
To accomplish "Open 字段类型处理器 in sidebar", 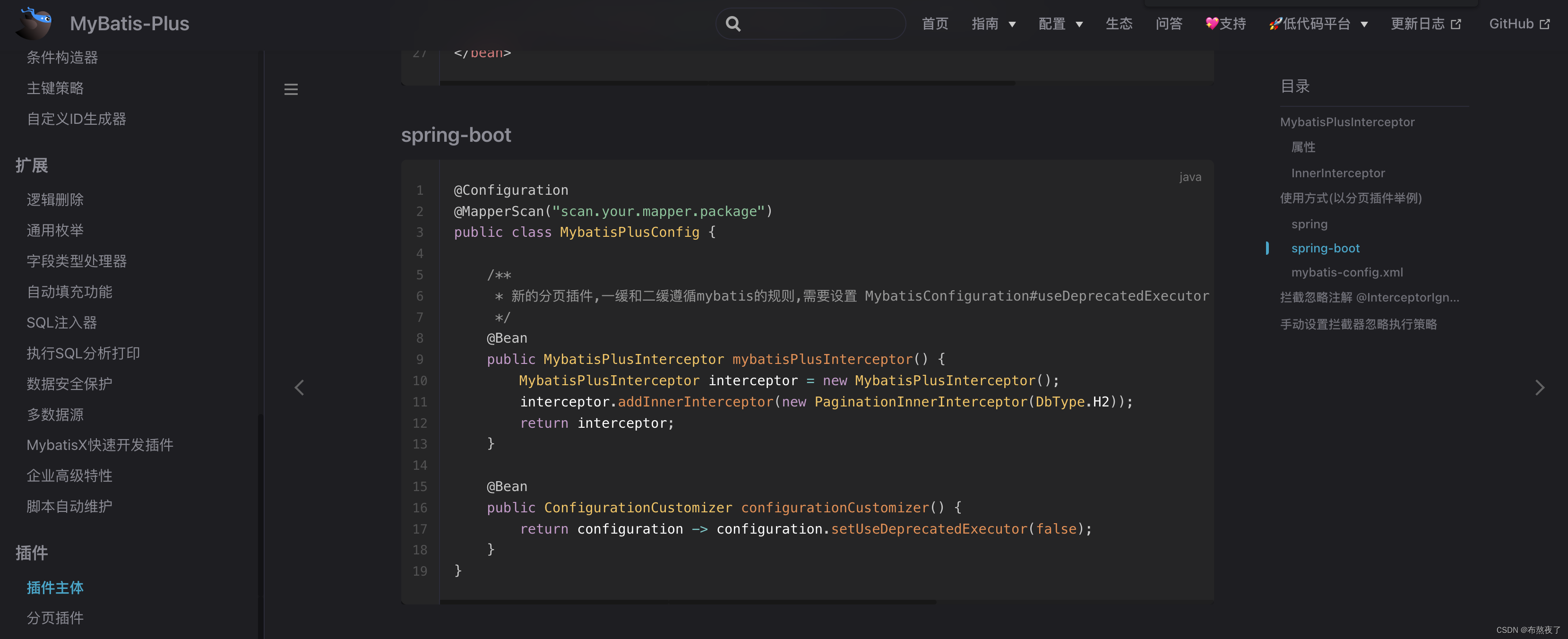I will click(77, 261).
